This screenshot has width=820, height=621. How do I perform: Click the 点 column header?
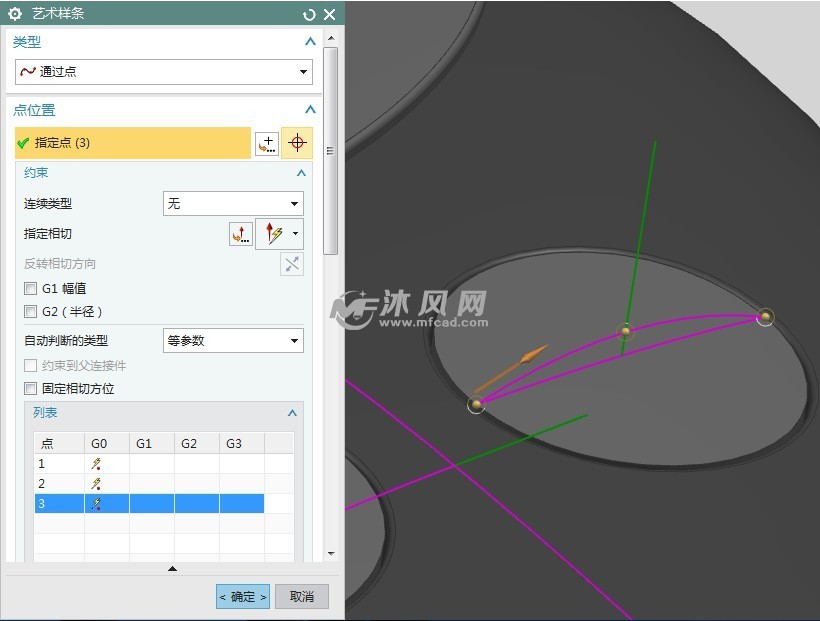tap(59, 444)
